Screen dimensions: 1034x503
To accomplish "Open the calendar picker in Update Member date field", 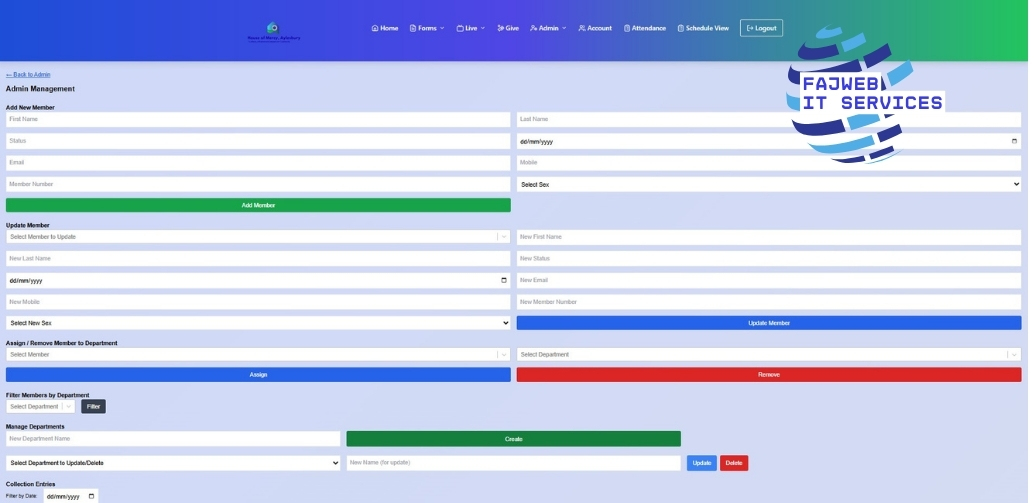I will [504, 280].
